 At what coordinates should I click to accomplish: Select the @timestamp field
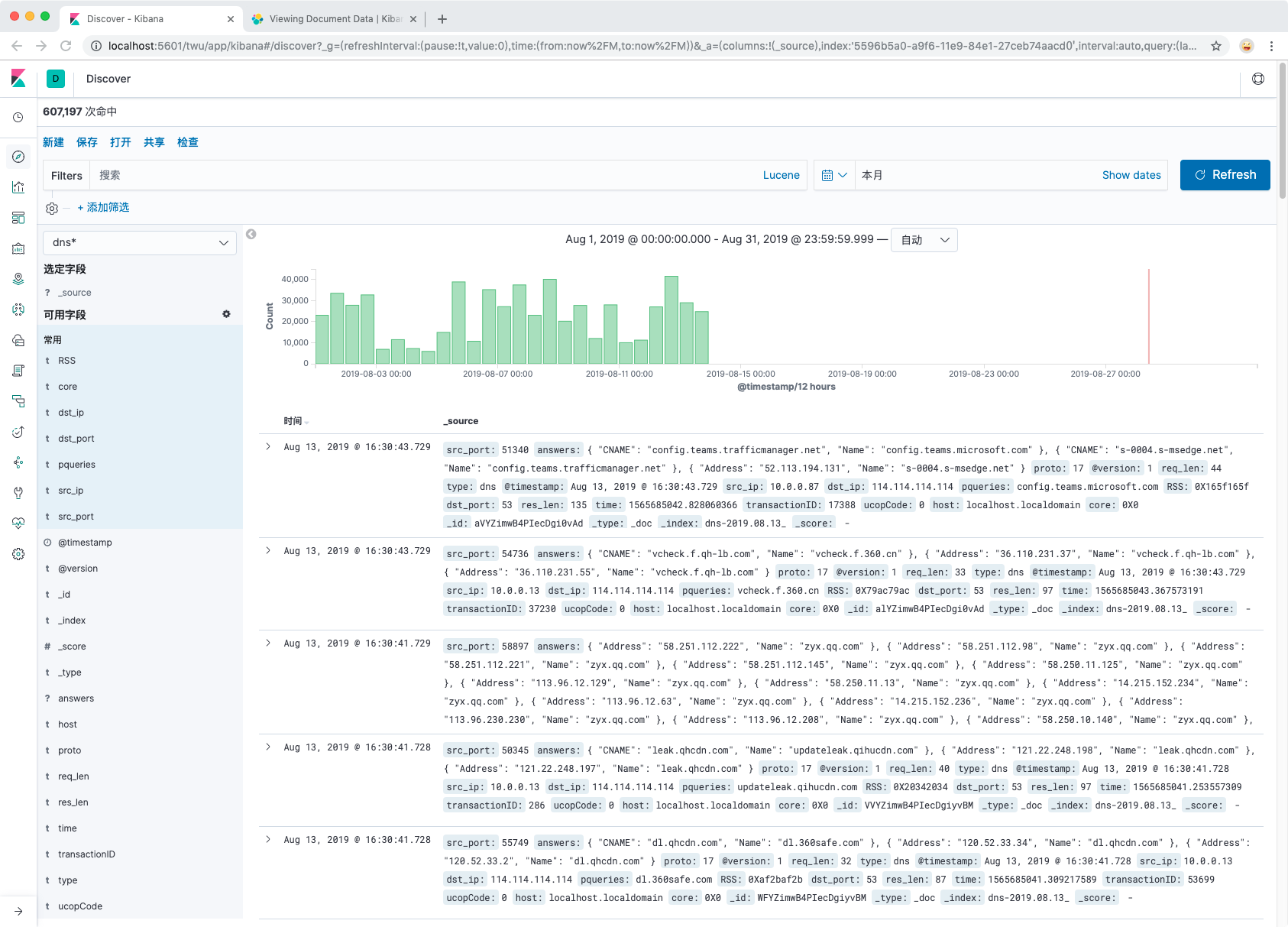click(x=85, y=543)
